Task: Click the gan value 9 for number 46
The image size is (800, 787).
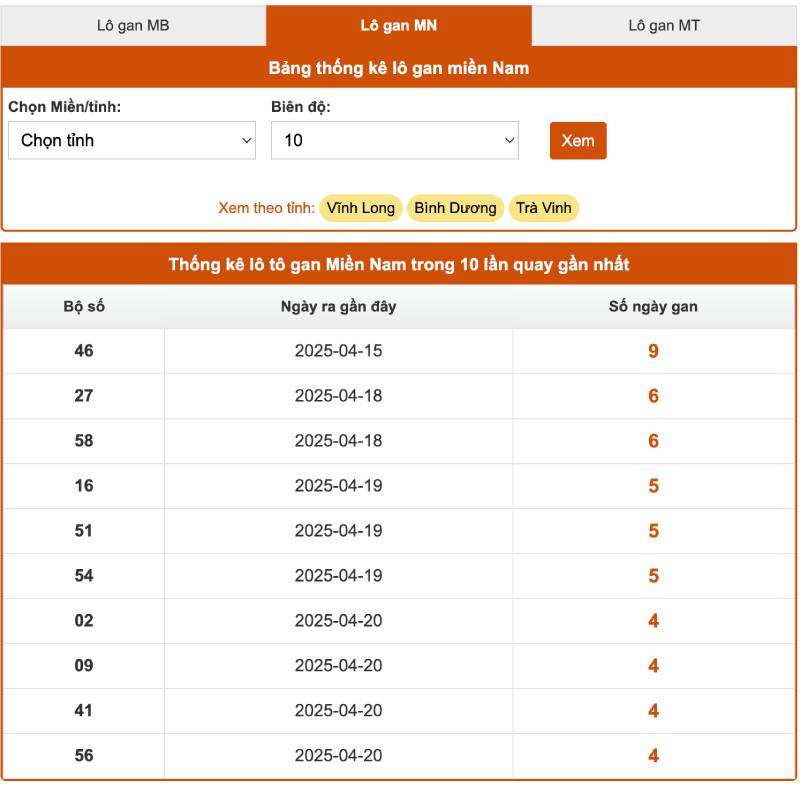Action: coord(653,351)
